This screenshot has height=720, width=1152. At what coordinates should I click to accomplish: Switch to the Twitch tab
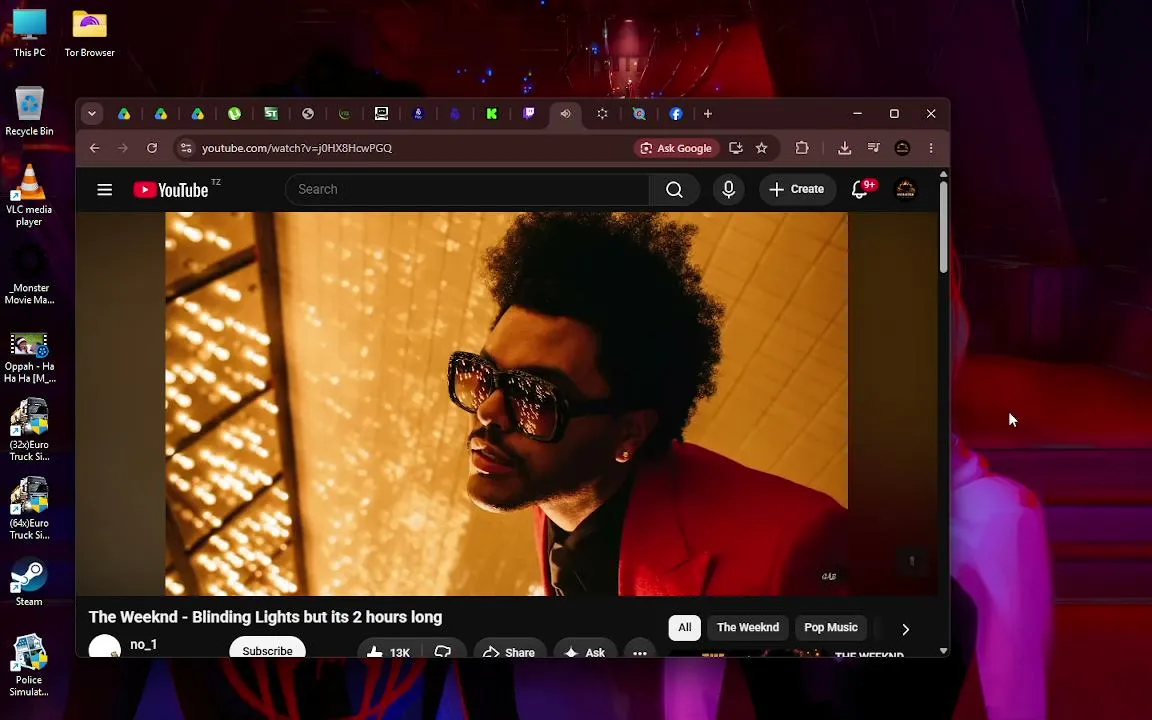click(528, 114)
